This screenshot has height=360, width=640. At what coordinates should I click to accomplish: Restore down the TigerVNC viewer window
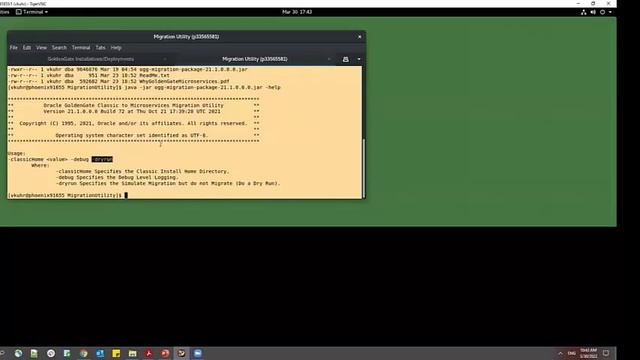pyautogui.click(x=593, y=3)
